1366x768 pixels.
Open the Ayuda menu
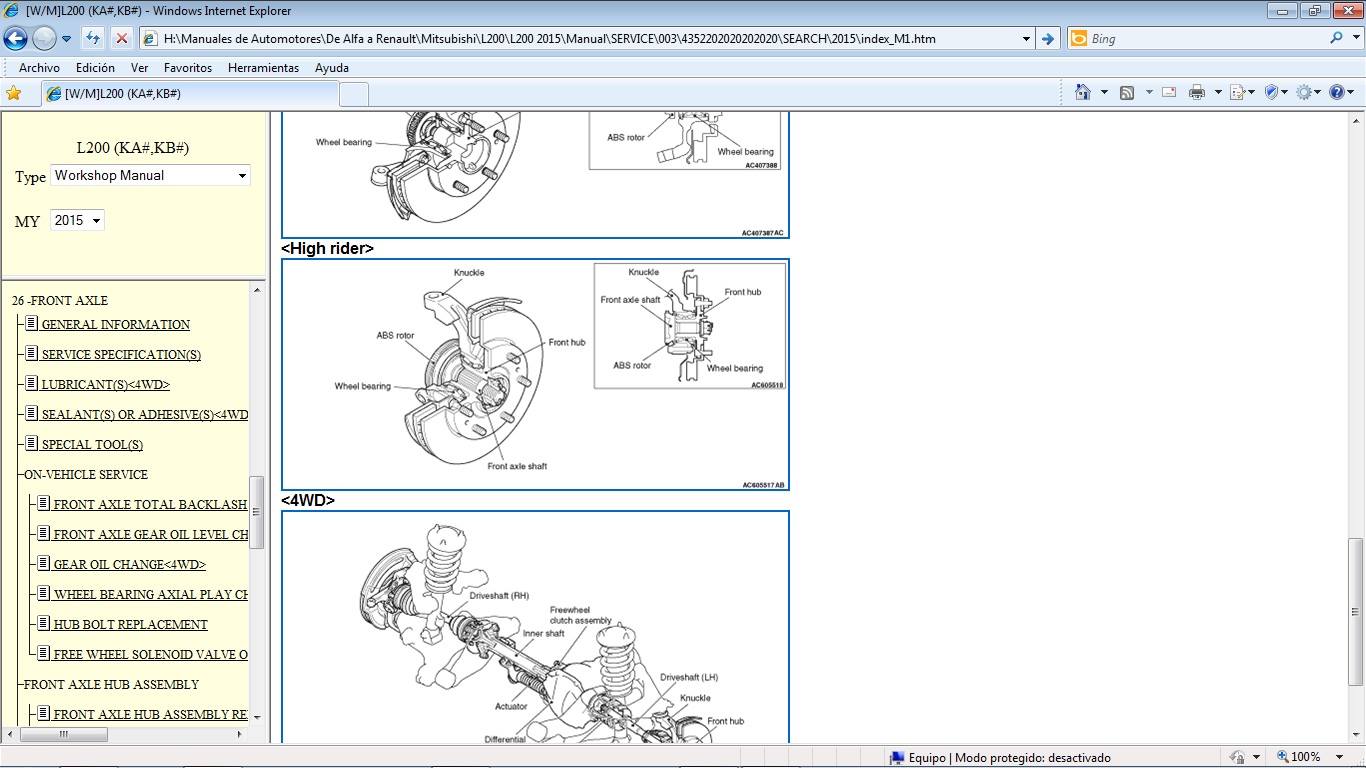click(332, 68)
